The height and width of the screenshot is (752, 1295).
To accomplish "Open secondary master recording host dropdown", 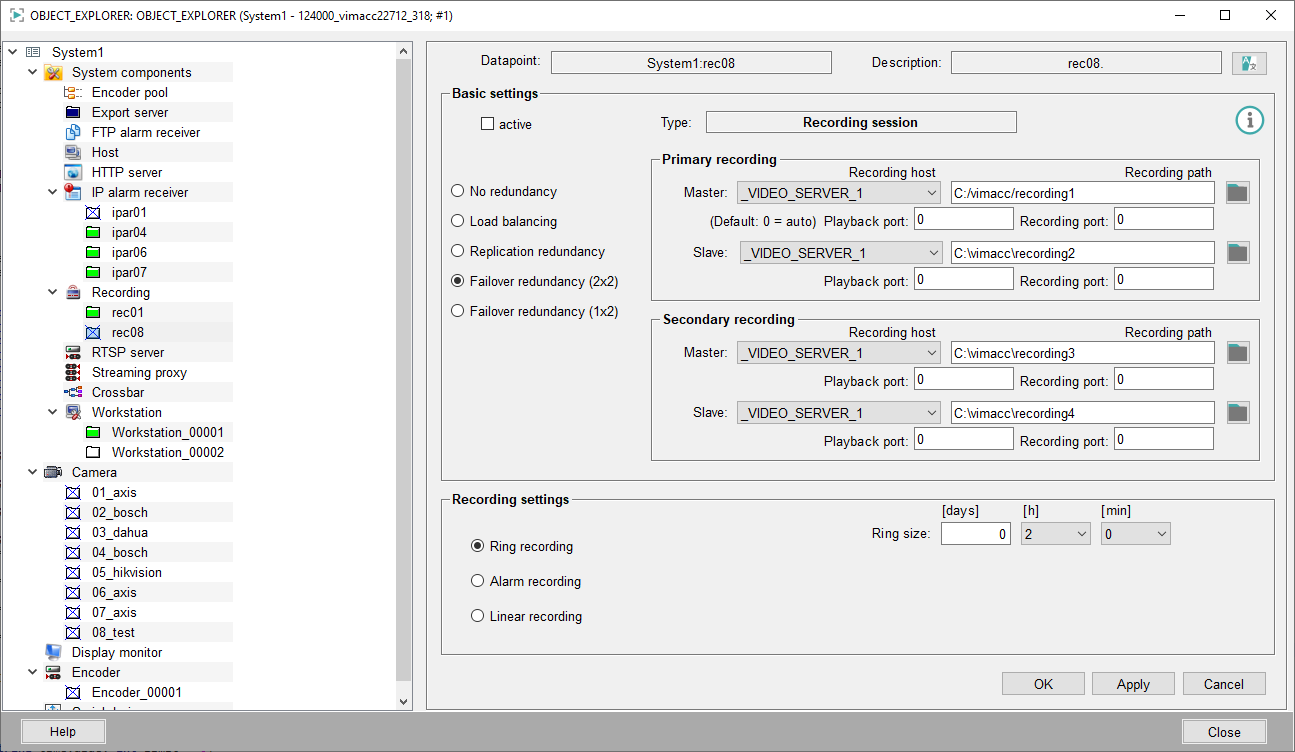I will [x=838, y=353].
